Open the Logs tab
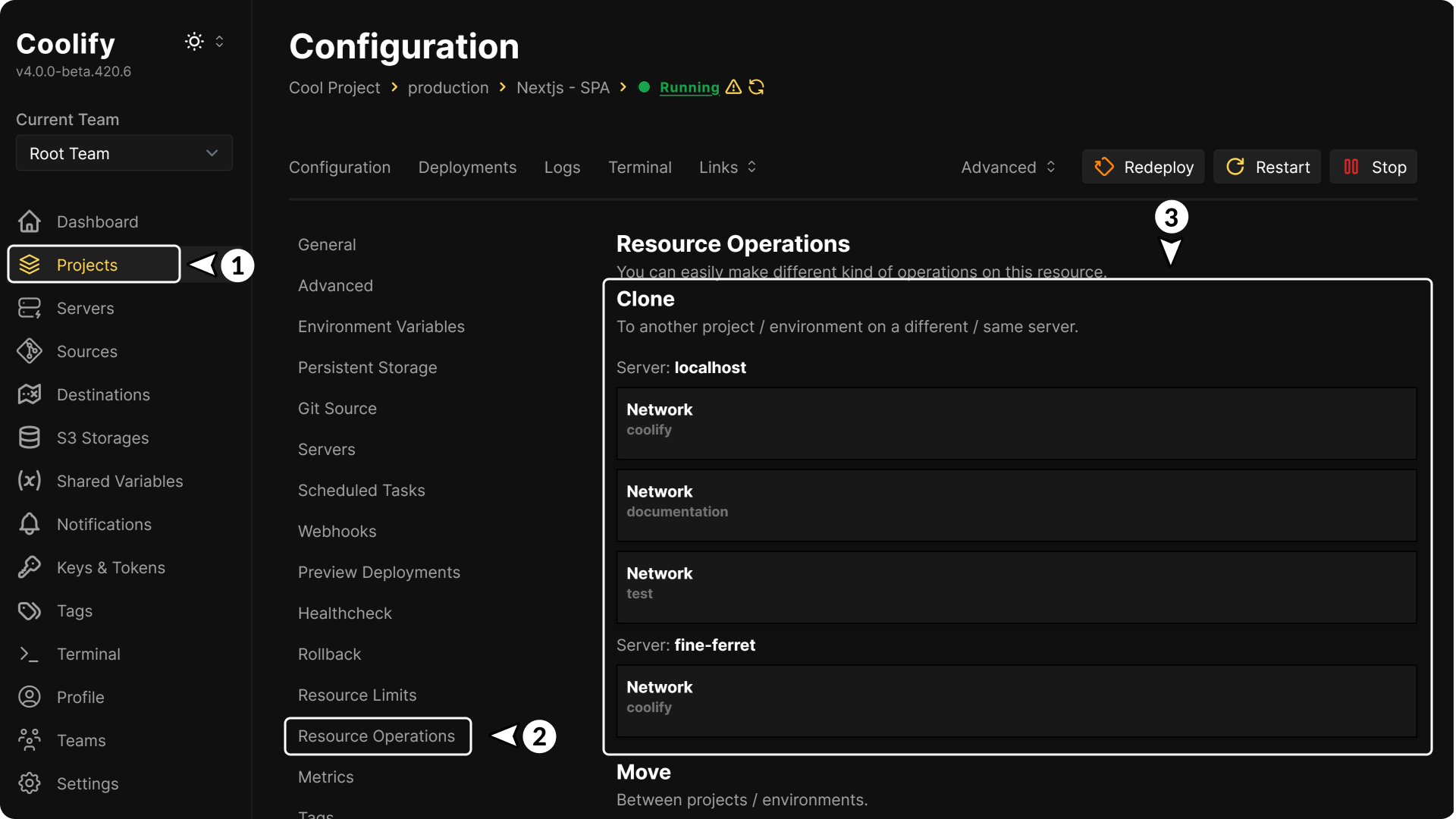This screenshot has height=819, width=1456. (x=562, y=167)
